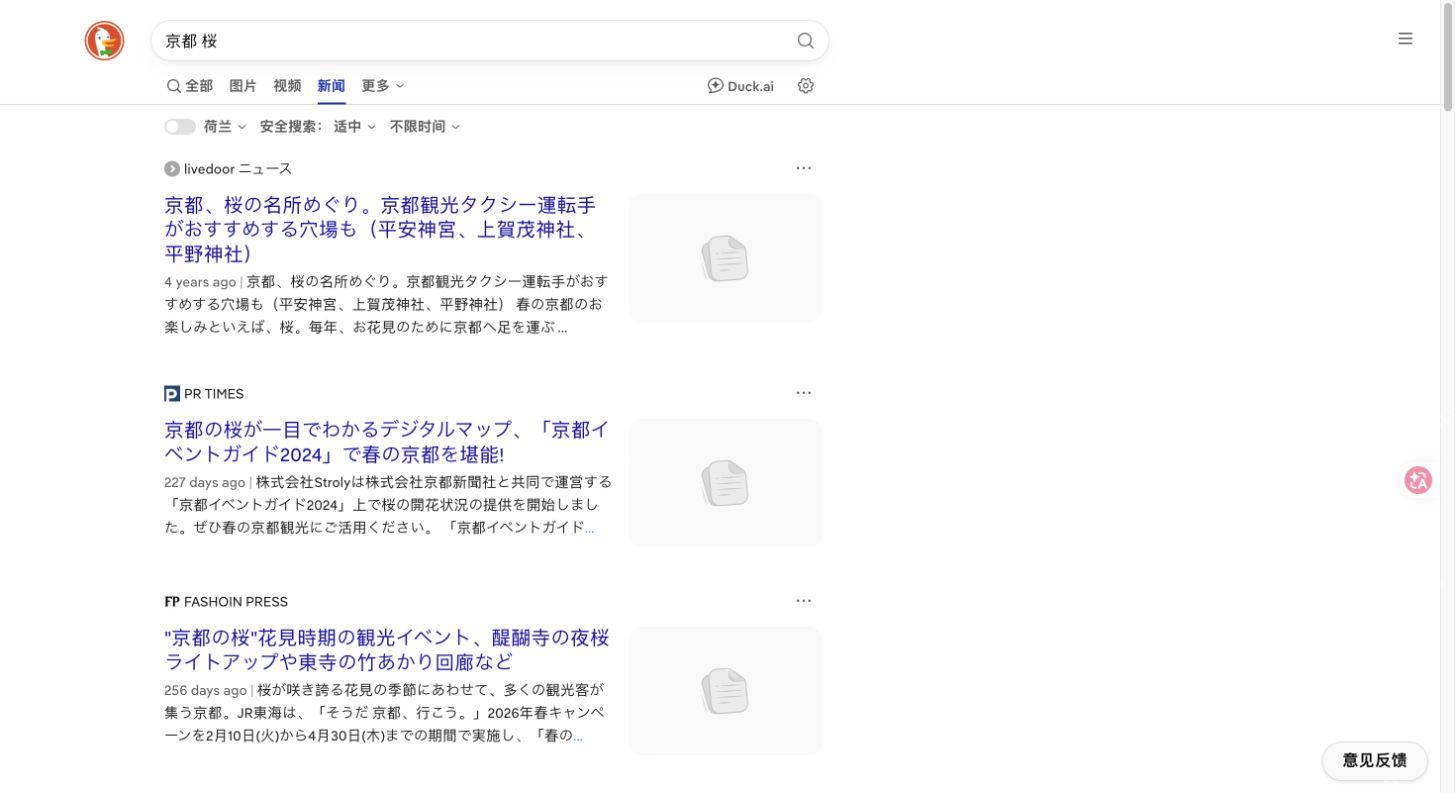Open the DuckDuckGo logo homepage

coord(105,41)
